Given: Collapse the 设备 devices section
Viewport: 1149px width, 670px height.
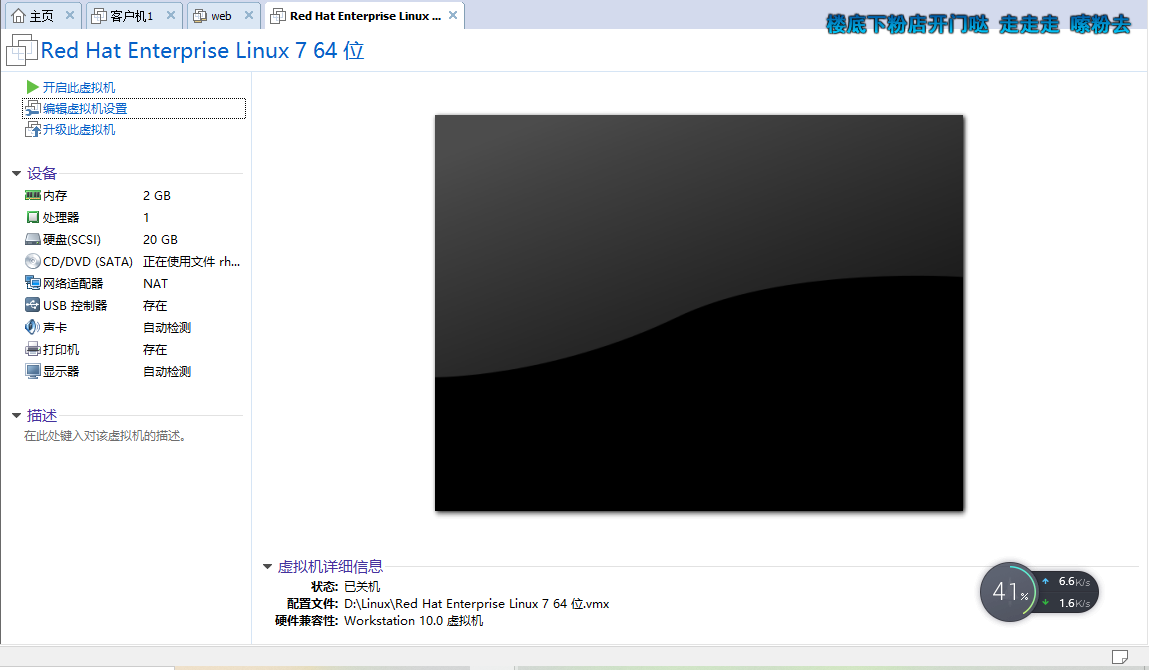Looking at the screenshot, I should click(16, 174).
